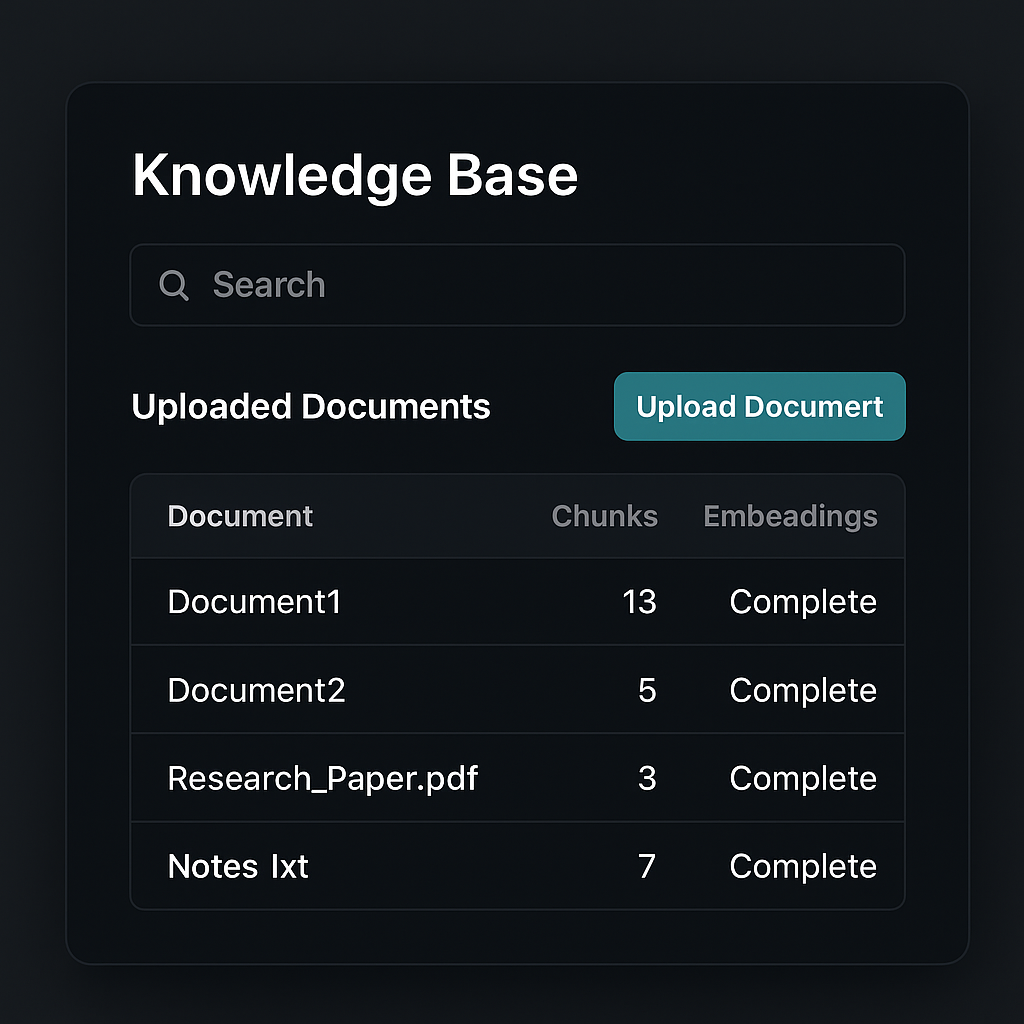Select the Notes txt entry
The width and height of the screenshot is (1024, 1024).
(238, 867)
